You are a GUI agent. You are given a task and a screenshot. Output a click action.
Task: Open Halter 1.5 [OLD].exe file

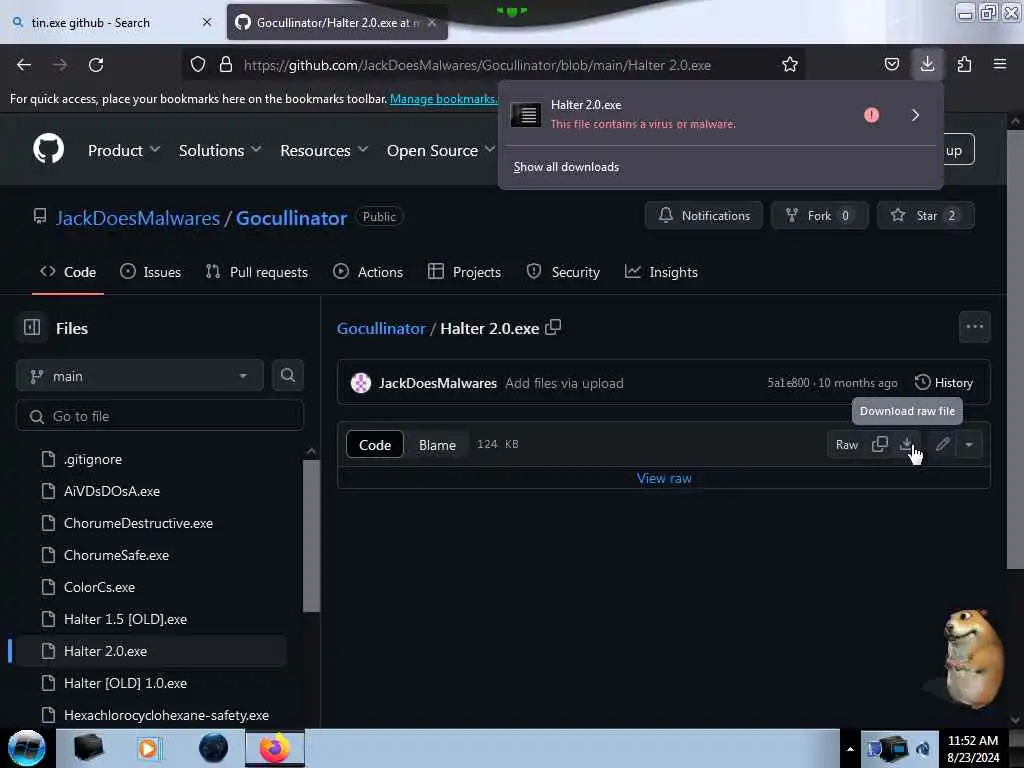[125, 619]
